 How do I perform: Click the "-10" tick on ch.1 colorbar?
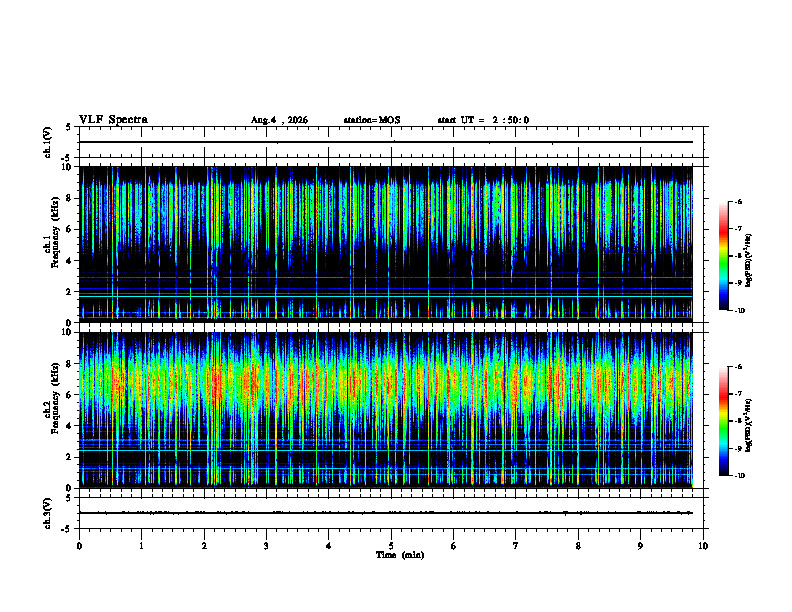coord(739,311)
